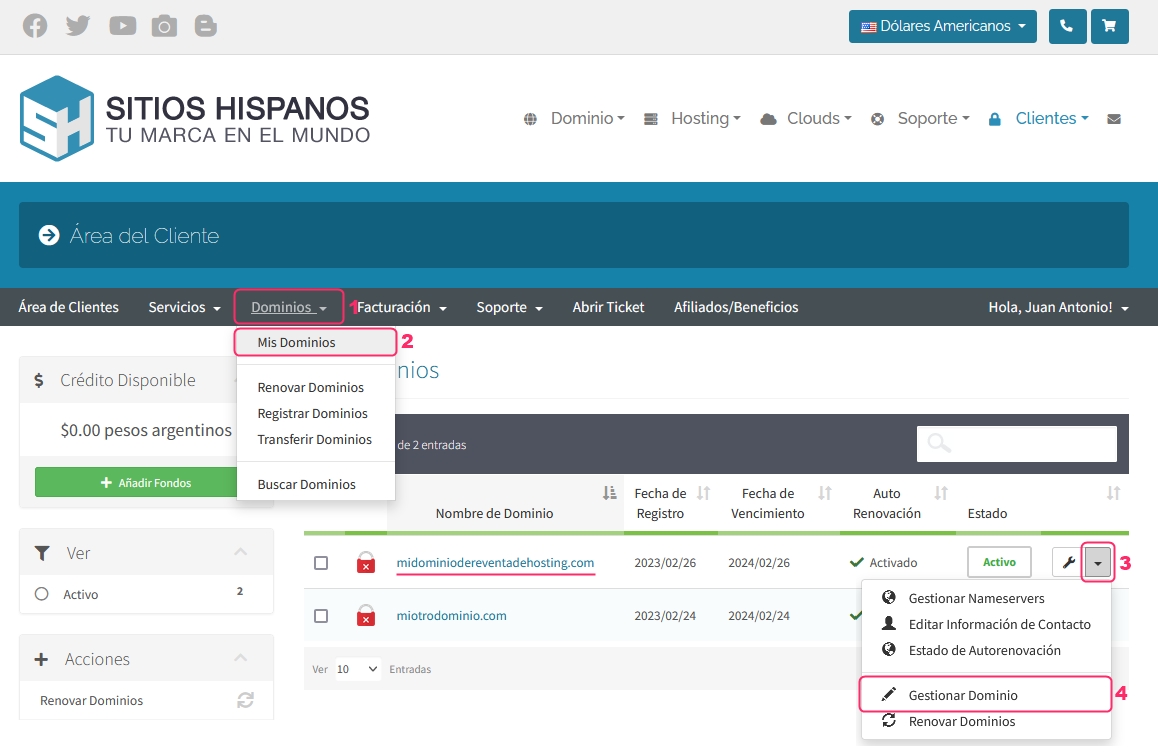This screenshot has height=756, width=1158.
Task: Open the Facebook social icon
Action: pos(35,26)
